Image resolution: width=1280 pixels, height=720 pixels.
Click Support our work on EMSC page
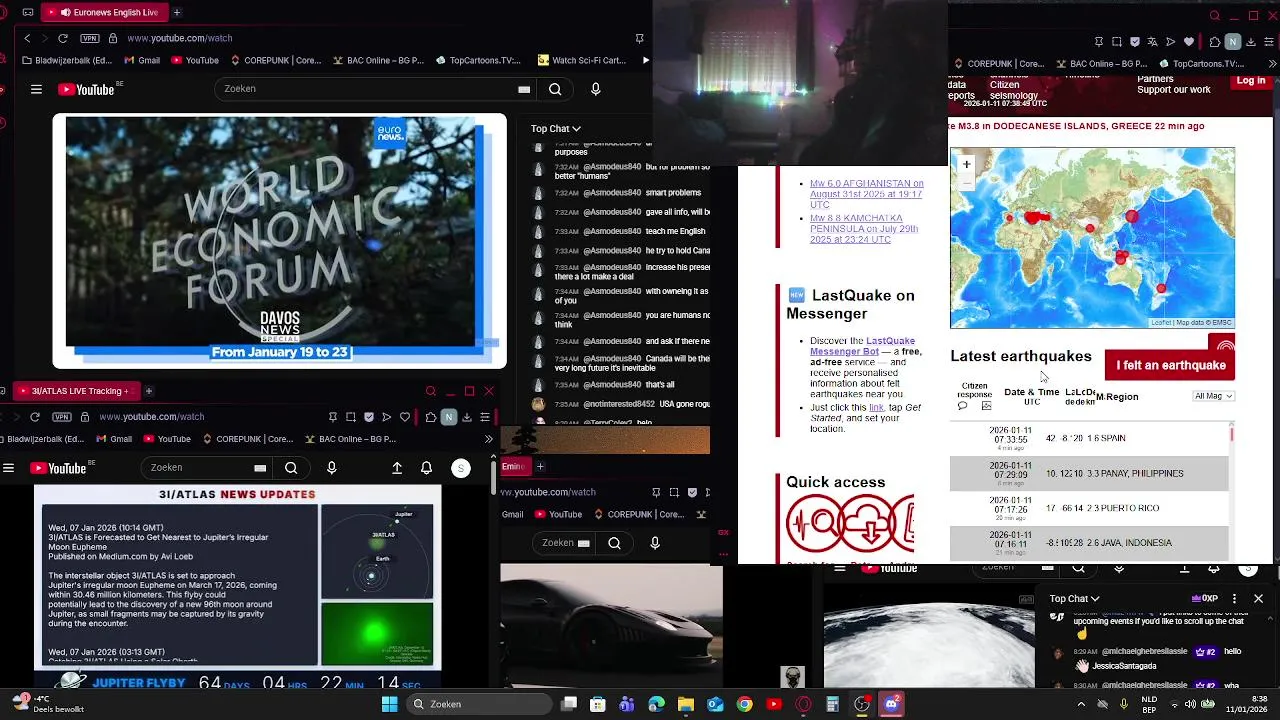(1174, 90)
